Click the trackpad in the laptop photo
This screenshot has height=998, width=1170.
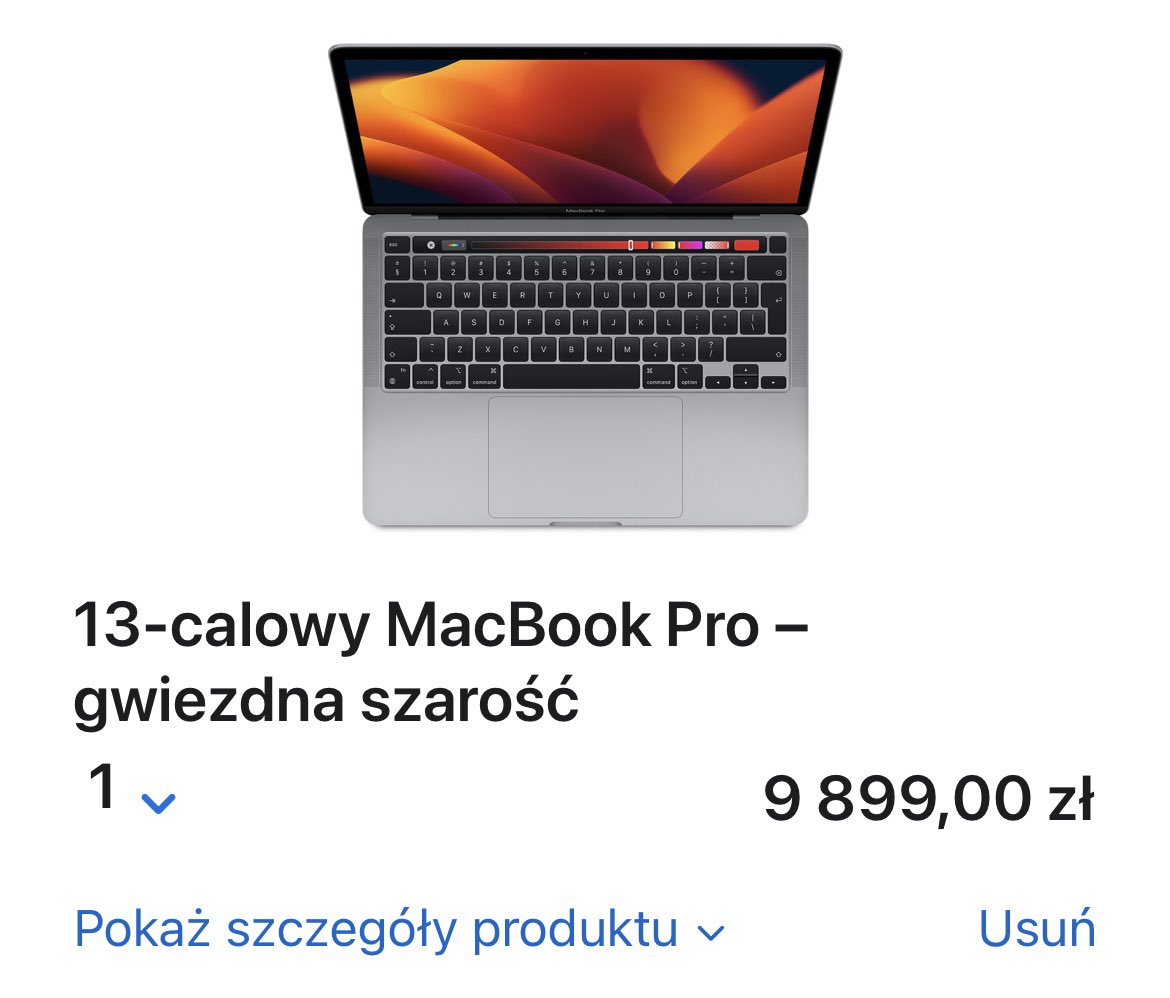pos(585,457)
